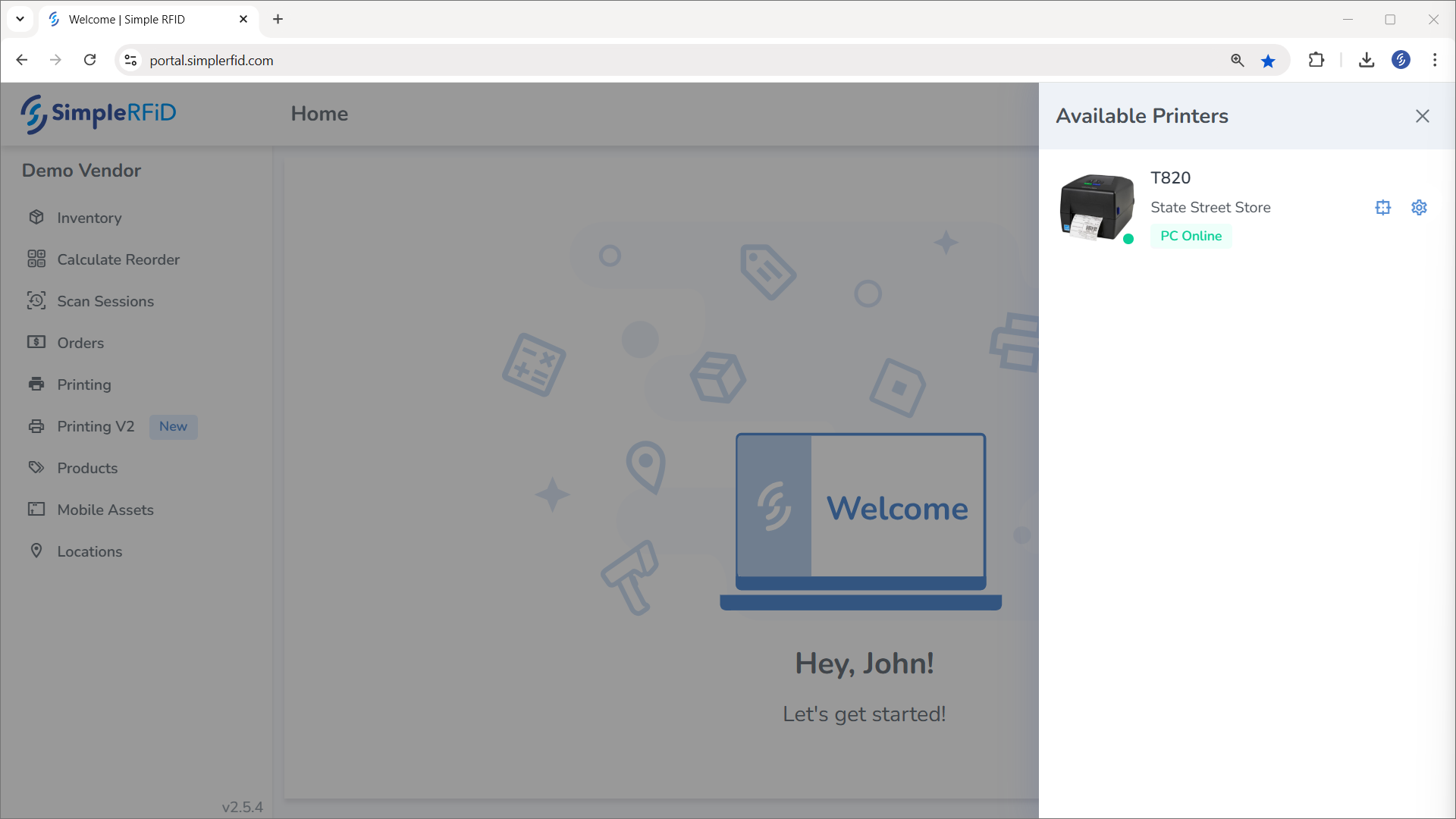Click the State Street Store label
Screen dimensions: 1456x819
1210,207
